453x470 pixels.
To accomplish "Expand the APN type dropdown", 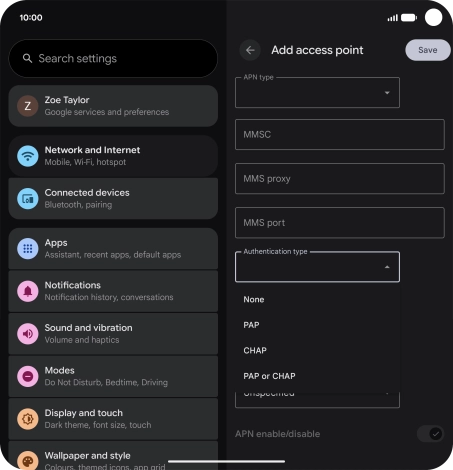I will (x=317, y=92).
